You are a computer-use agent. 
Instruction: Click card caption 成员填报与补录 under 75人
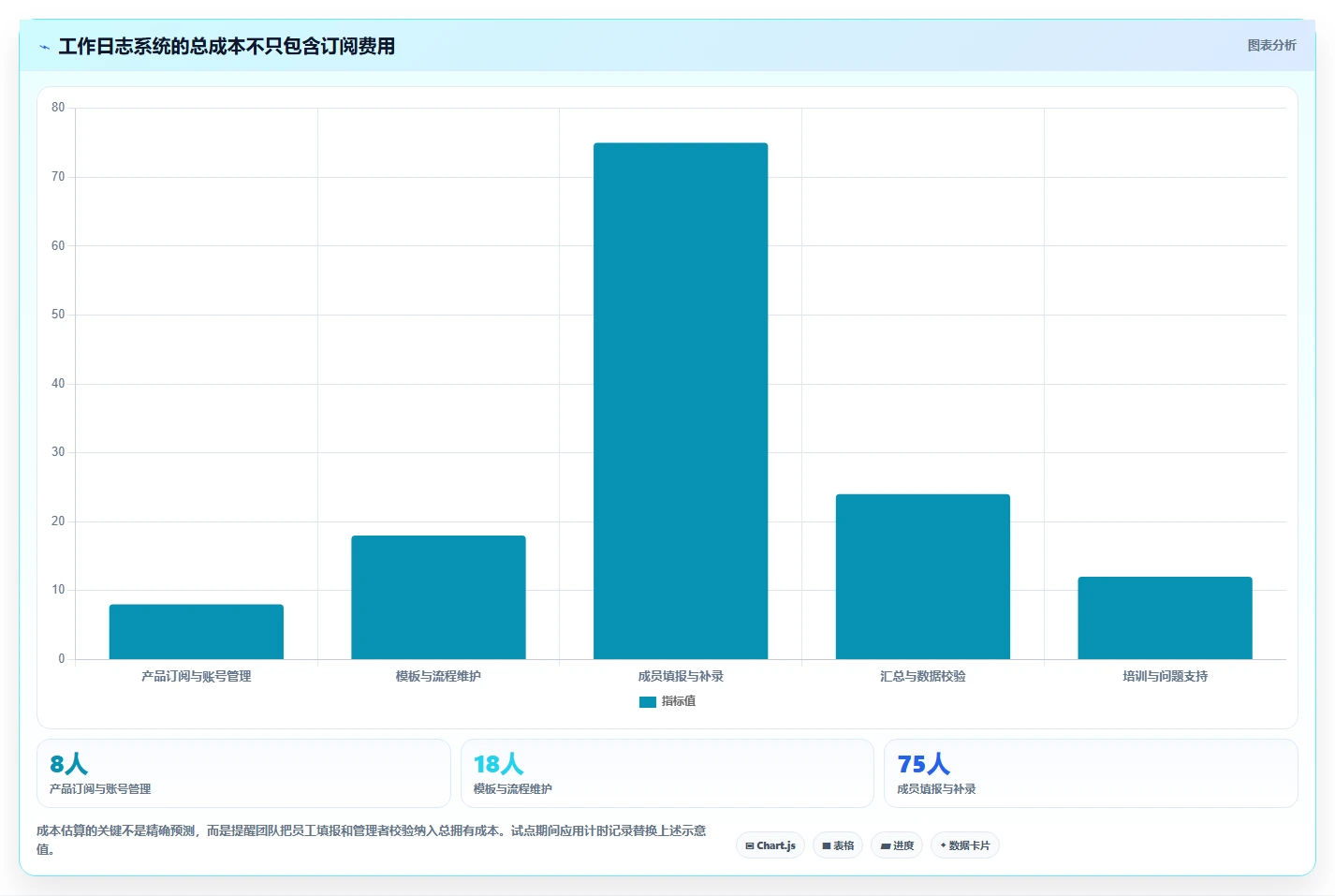(x=936, y=789)
